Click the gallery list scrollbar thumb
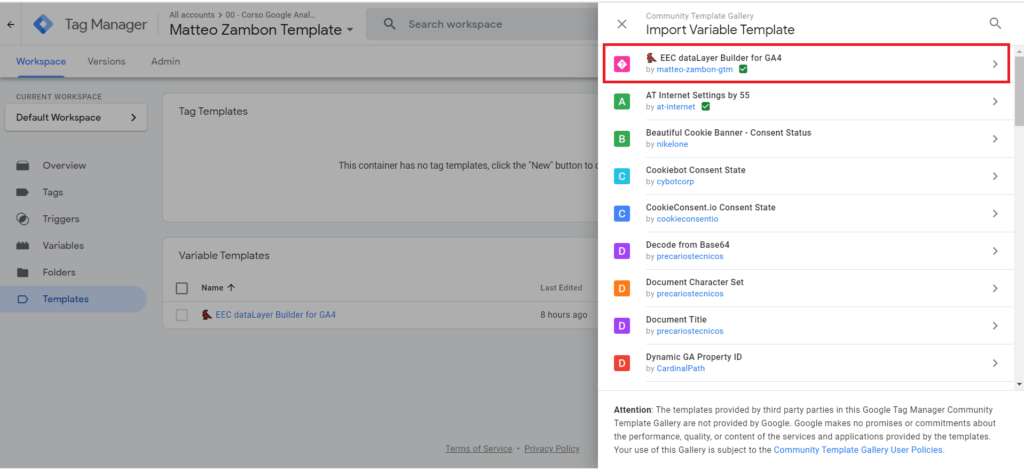Screen dimensions: 1024x471 (x=1019, y=89)
